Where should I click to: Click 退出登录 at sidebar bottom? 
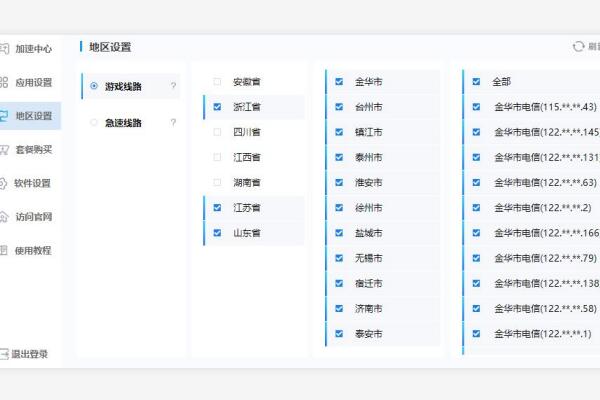click(x=24, y=354)
